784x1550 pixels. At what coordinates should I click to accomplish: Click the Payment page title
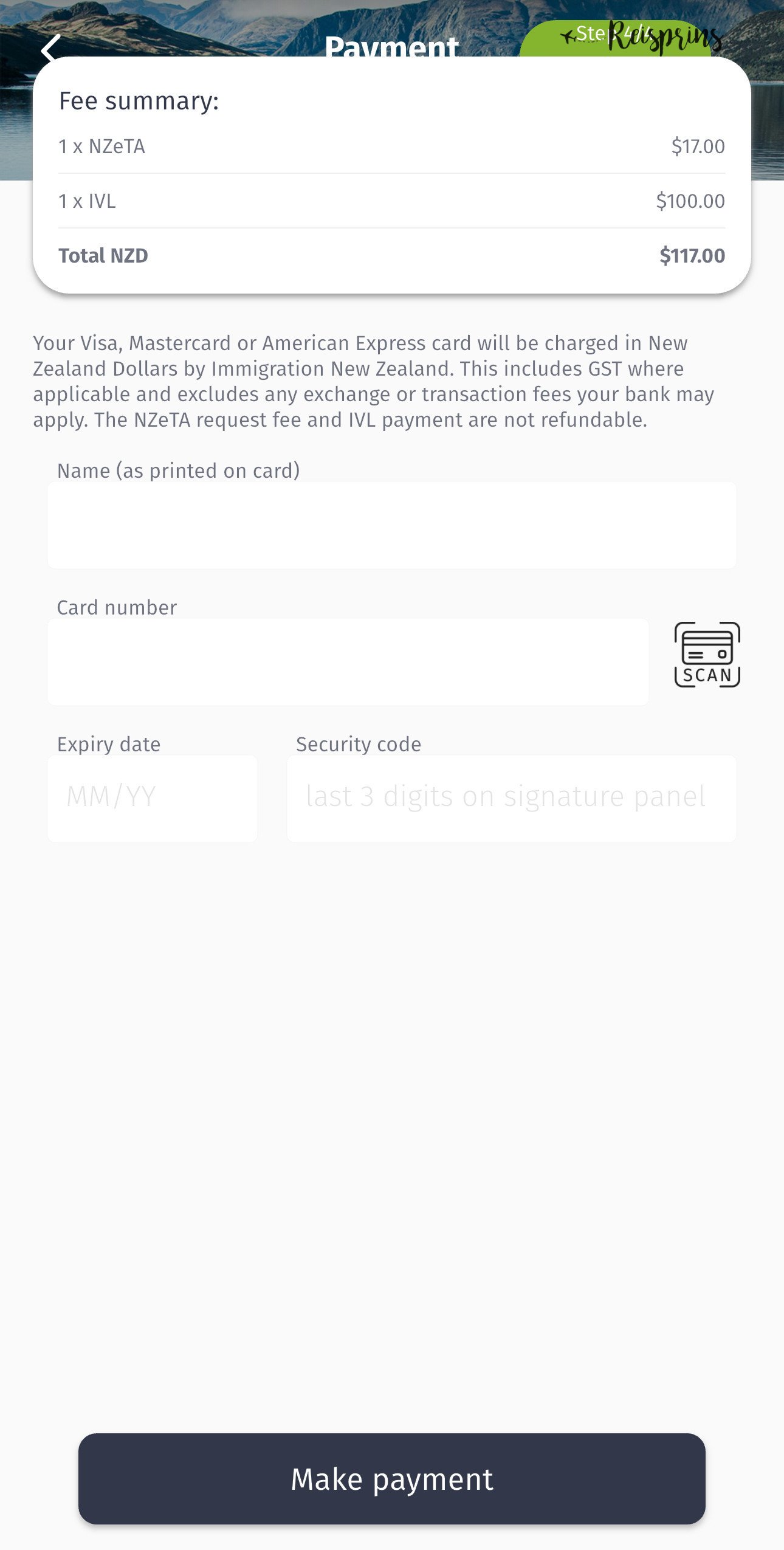pyautogui.click(x=391, y=46)
